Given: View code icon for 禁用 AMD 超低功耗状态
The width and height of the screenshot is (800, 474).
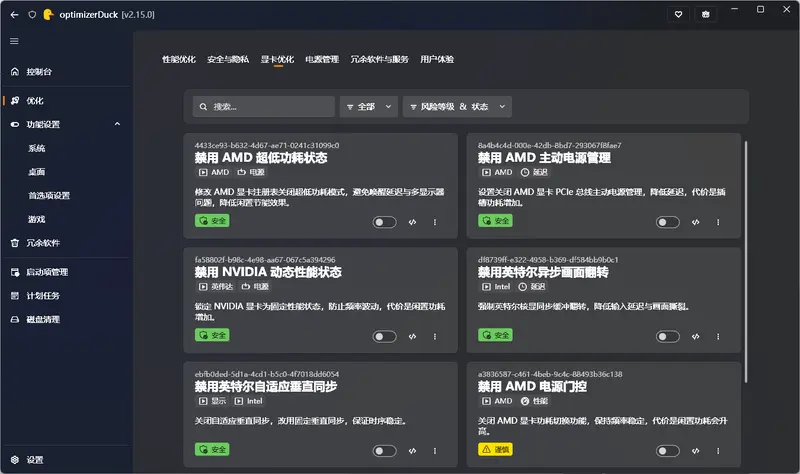Looking at the screenshot, I should coord(412,222).
